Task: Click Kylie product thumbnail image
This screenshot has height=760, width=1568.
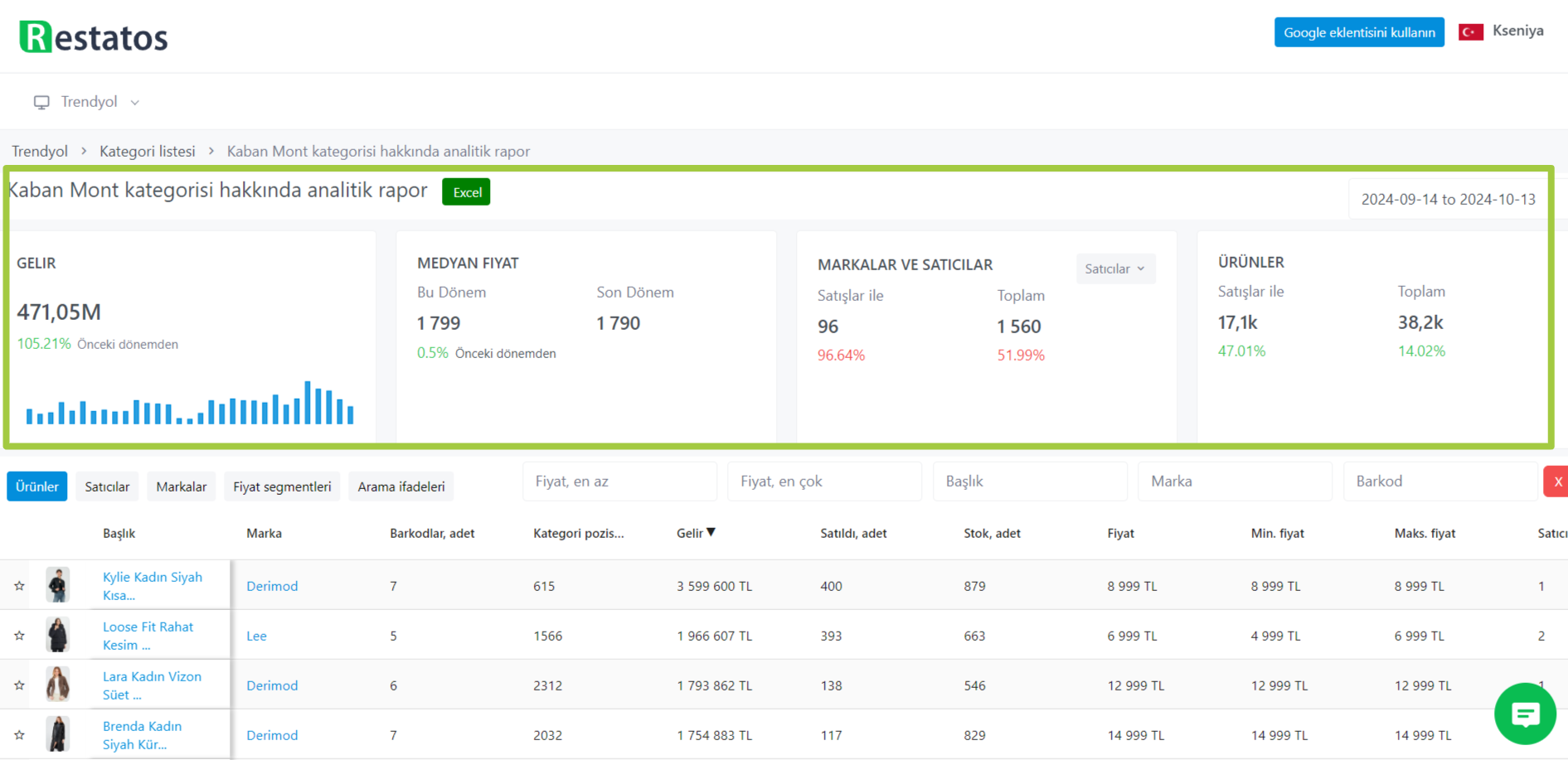Action: click(57, 585)
